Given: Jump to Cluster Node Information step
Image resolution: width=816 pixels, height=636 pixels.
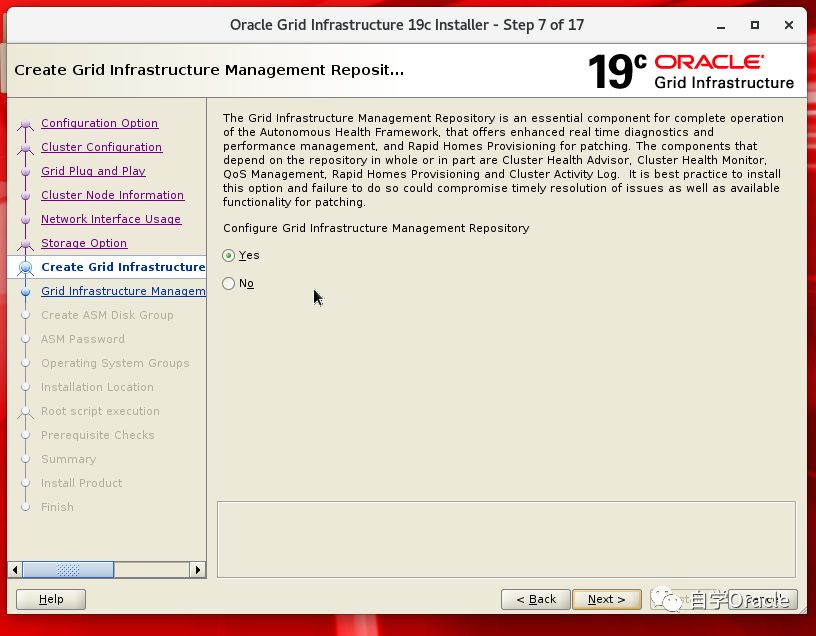Looking at the screenshot, I should (x=112, y=195).
